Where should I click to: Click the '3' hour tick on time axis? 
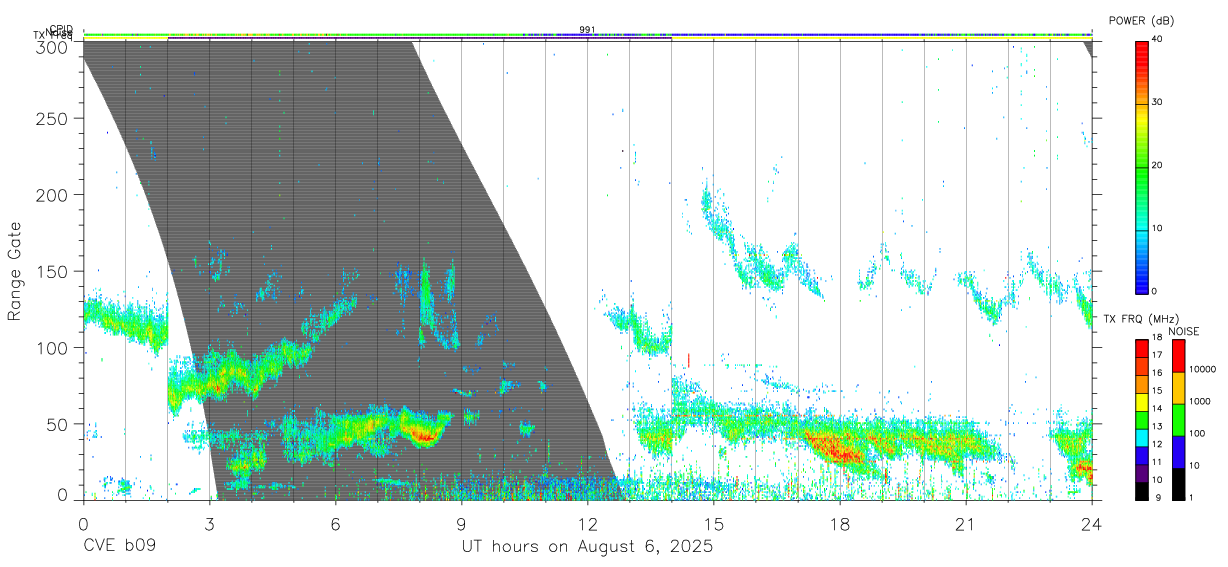[x=209, y=523]
